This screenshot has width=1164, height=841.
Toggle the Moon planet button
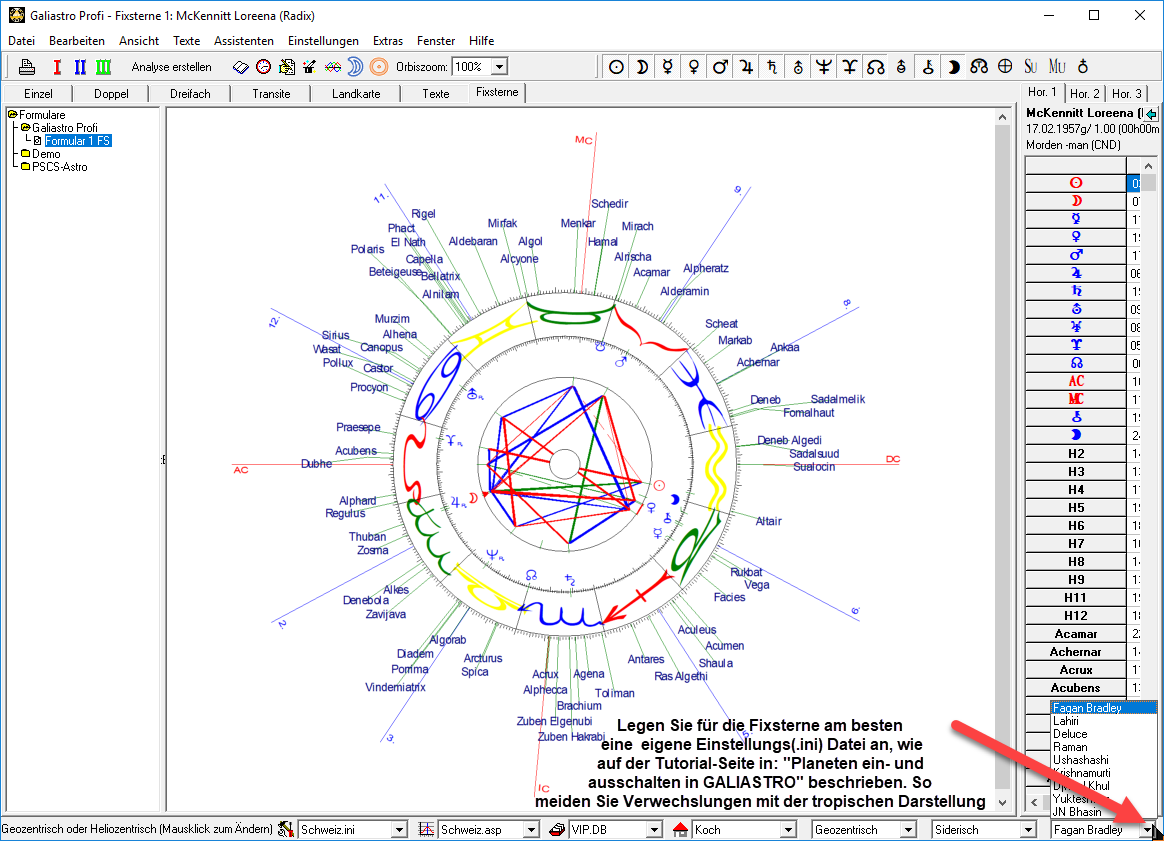(642, 67)
